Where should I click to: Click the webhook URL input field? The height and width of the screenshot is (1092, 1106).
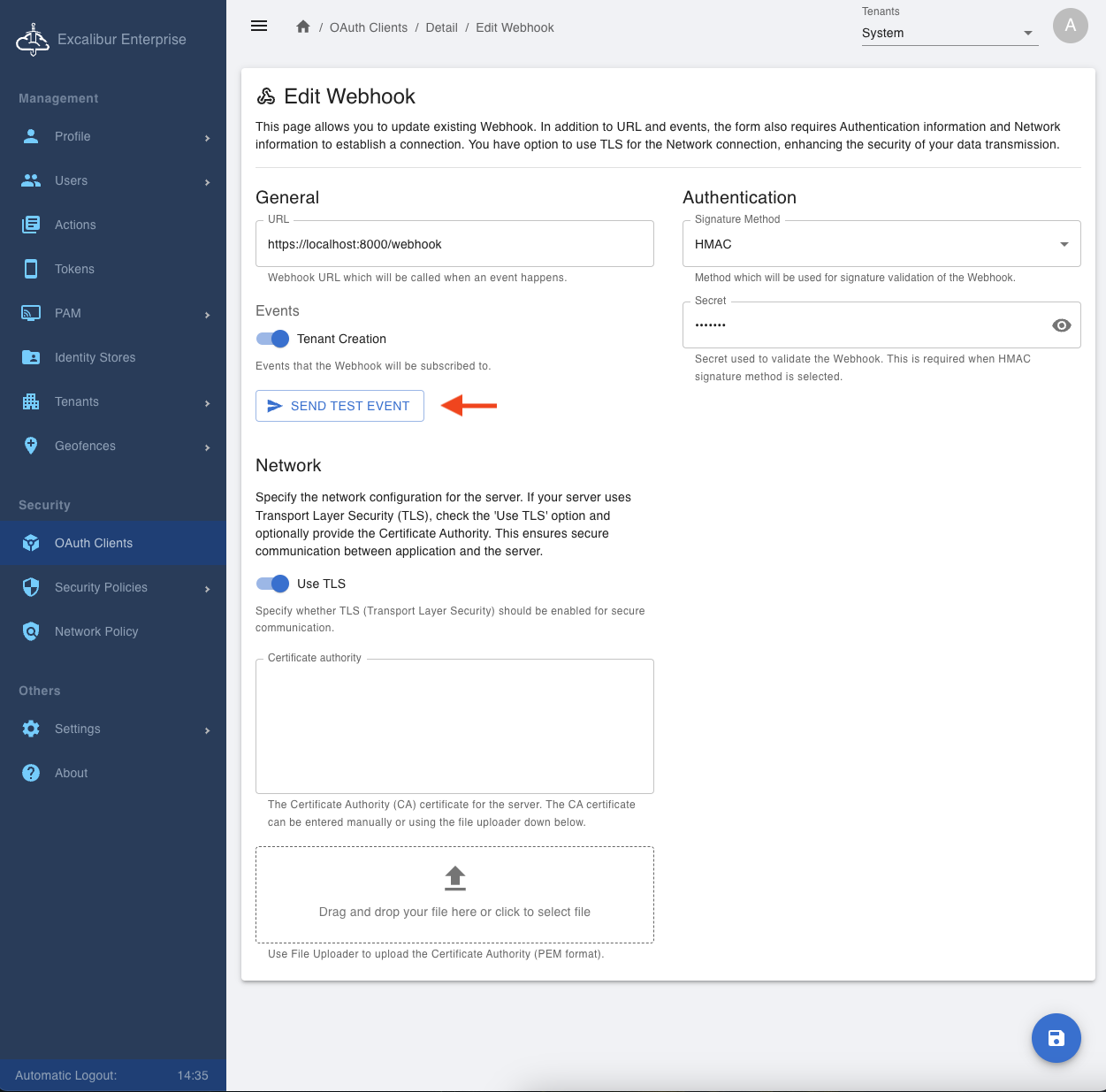click(x=454, y=244)
